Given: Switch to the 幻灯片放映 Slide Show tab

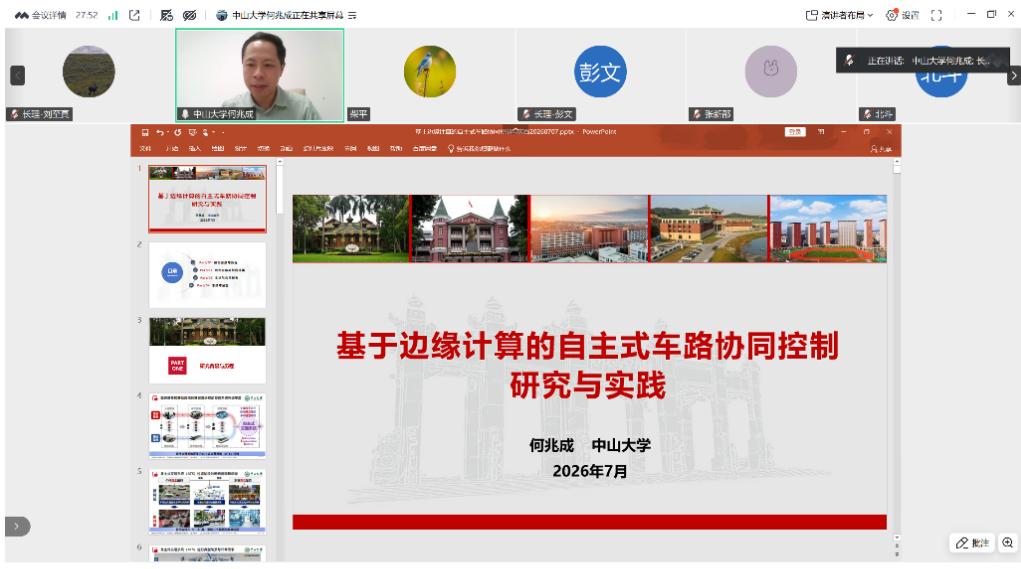Looking at the screenshot, I should click(318, 148).
